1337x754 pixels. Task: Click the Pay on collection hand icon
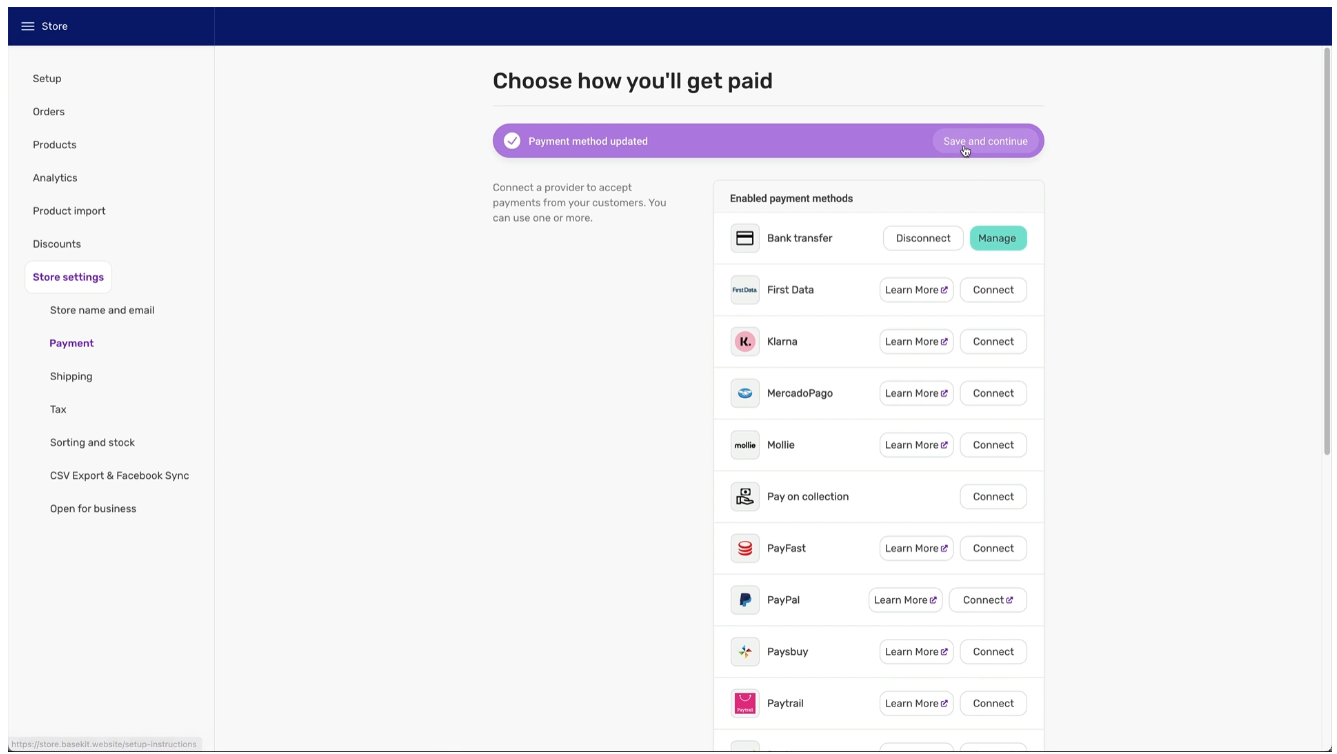[x=745, y=496]
